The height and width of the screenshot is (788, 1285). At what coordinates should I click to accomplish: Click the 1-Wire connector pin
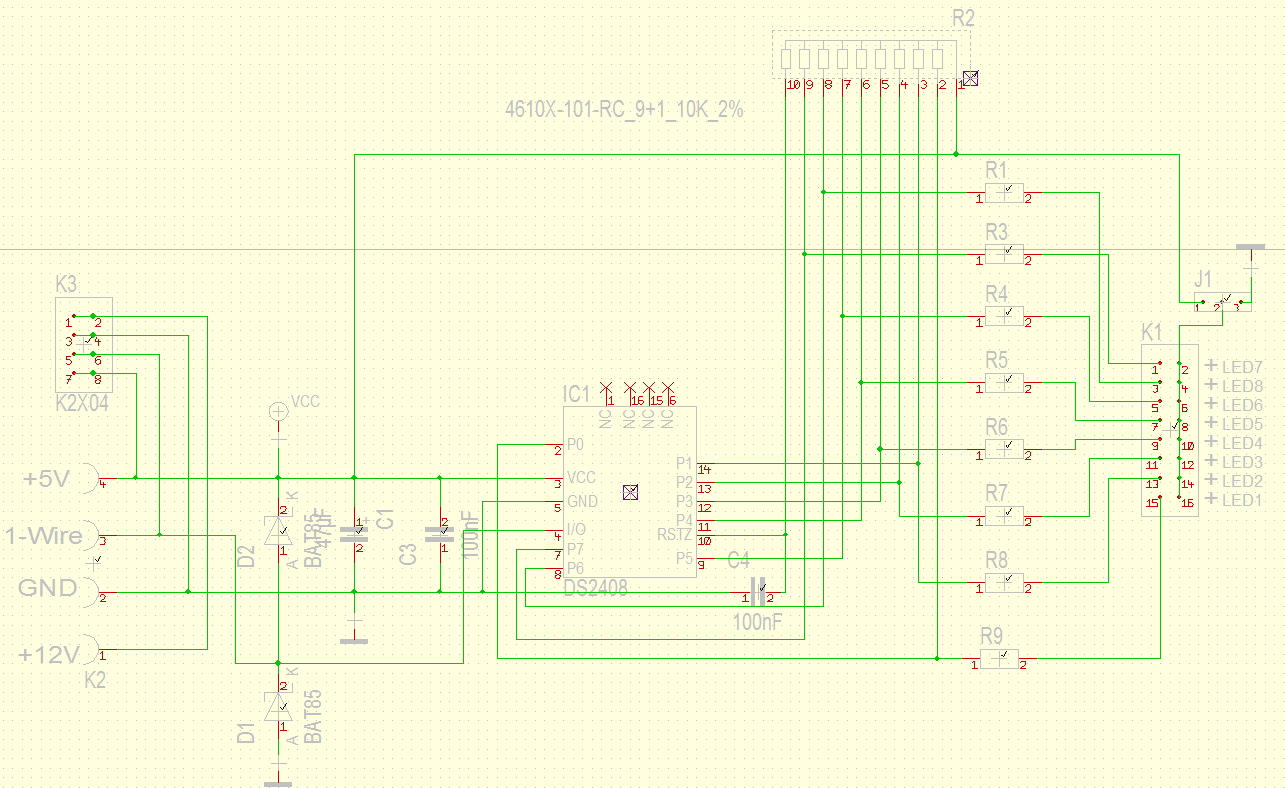point(92,536)
